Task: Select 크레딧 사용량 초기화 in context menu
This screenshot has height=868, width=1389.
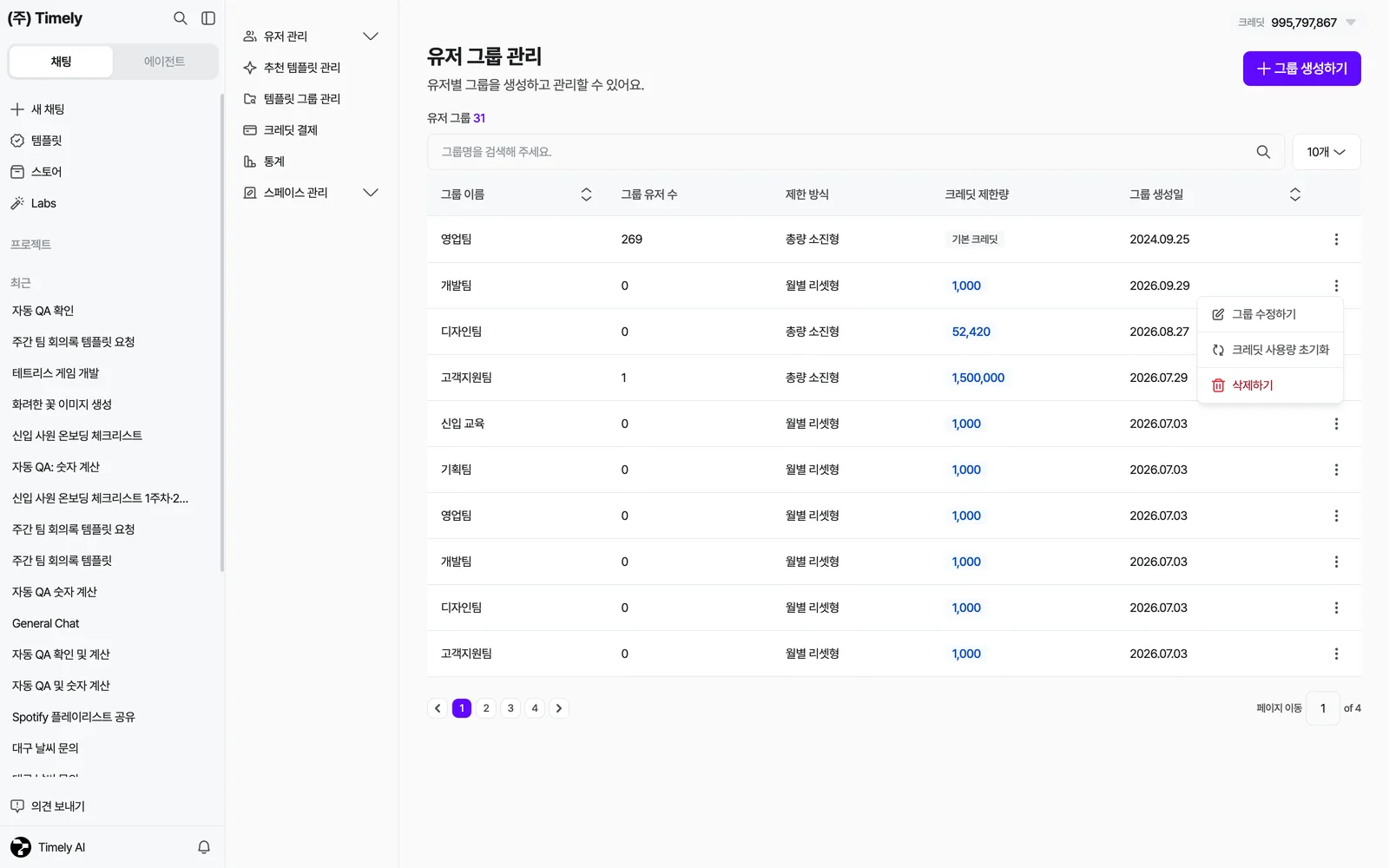Action: (1270, 350)
